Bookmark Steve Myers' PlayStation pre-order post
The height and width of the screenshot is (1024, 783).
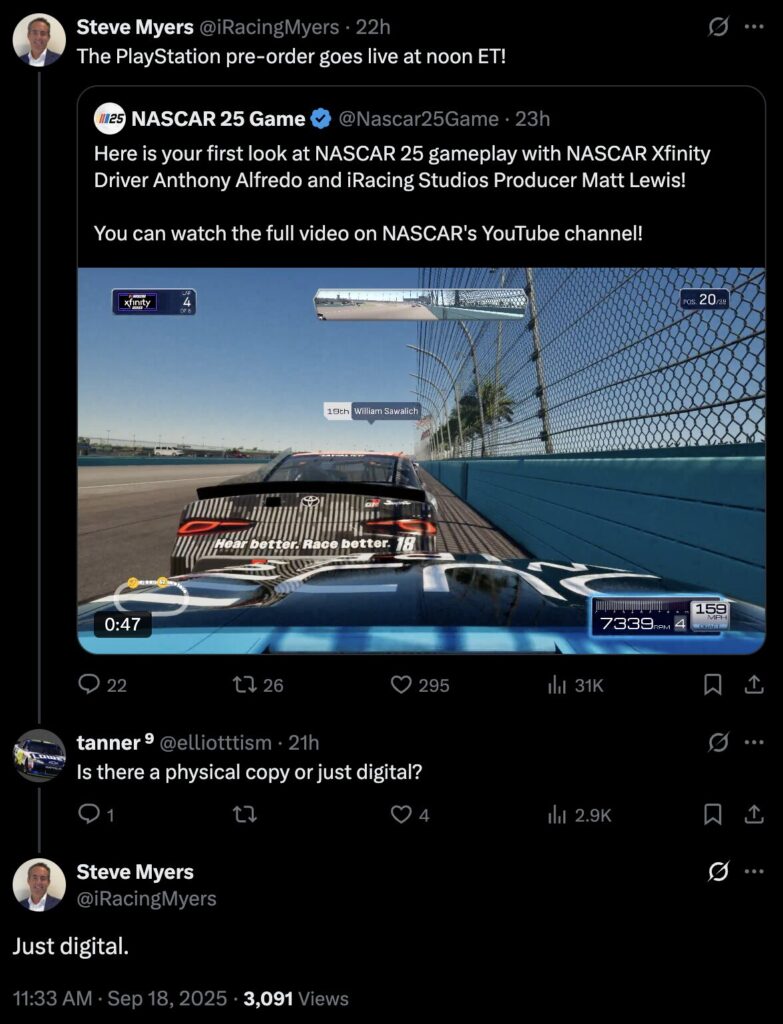pos(712,684)
